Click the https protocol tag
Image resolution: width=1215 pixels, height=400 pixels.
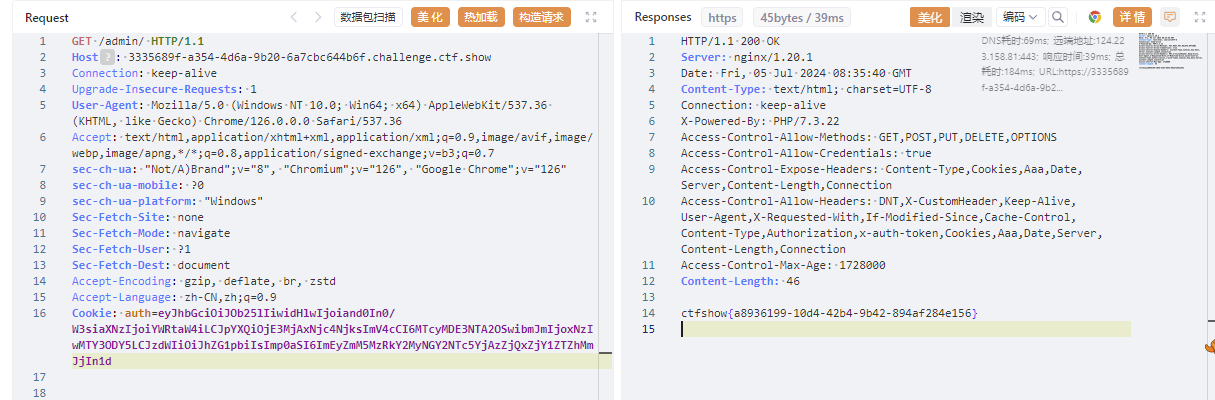pyautogui.click(x=722, y=17)
